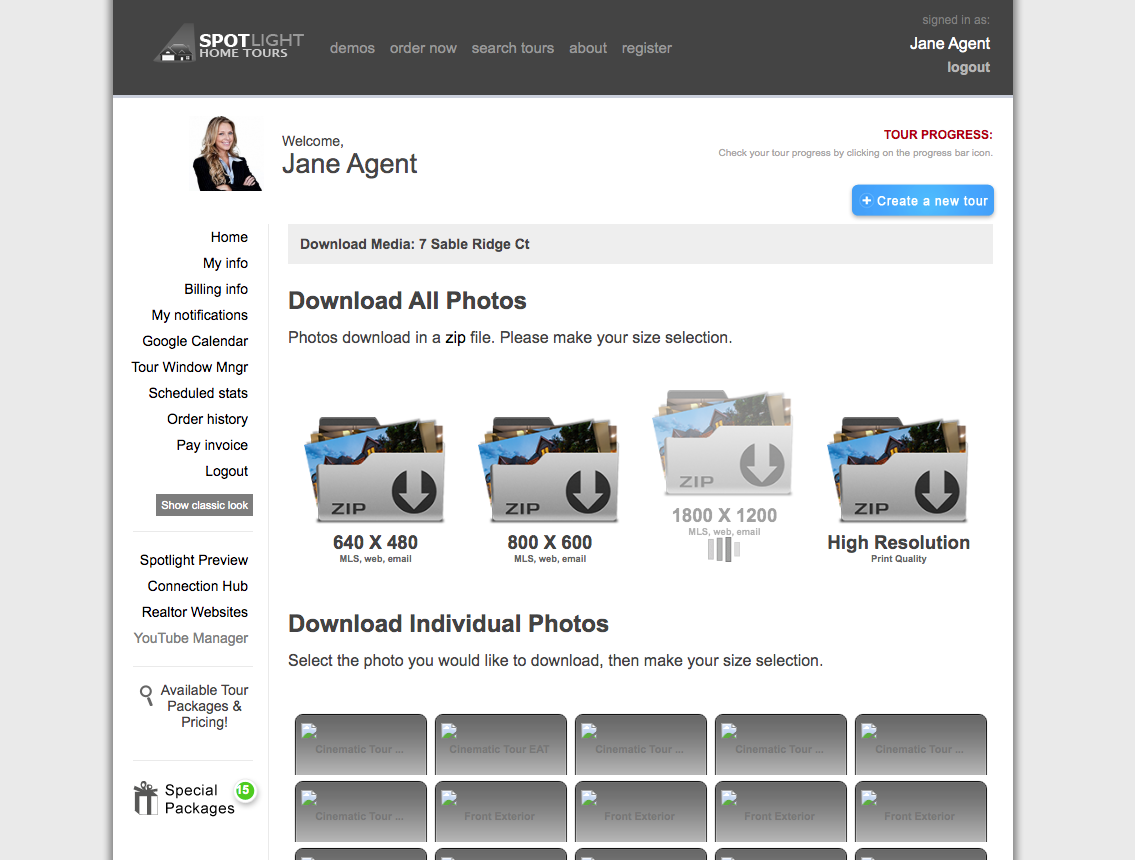
Task: Open Special Packages link text
Action: coord(200,799)
